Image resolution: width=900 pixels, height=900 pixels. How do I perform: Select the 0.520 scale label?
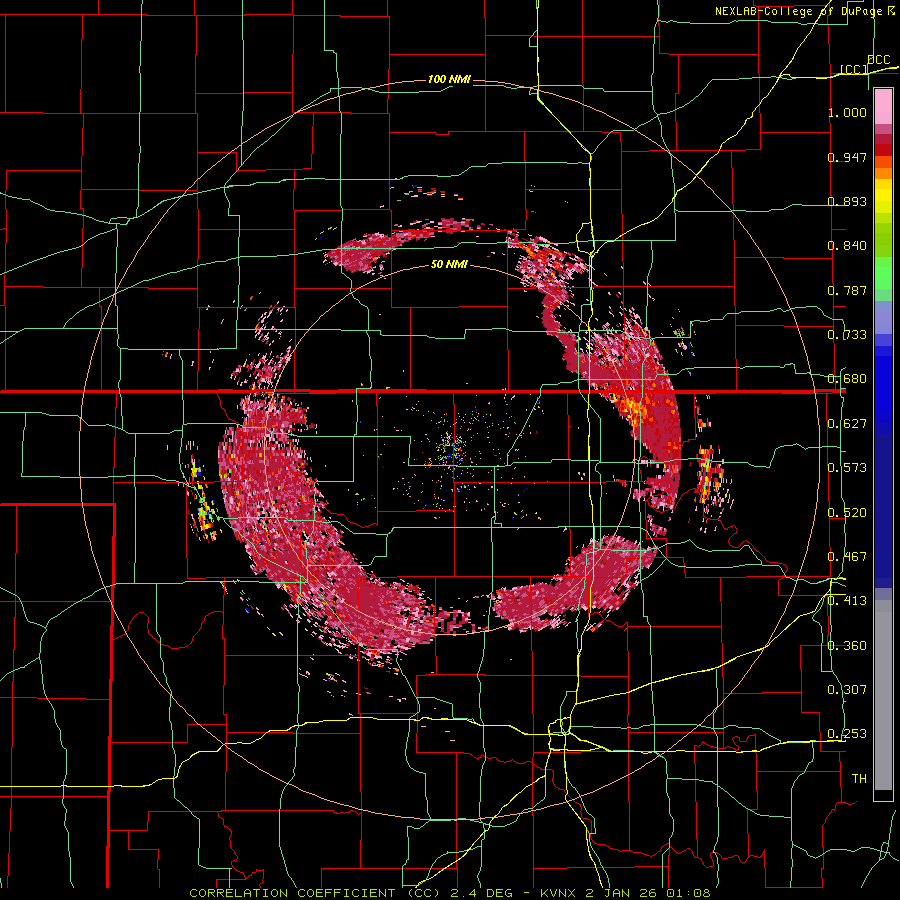(x=847, y=513)
